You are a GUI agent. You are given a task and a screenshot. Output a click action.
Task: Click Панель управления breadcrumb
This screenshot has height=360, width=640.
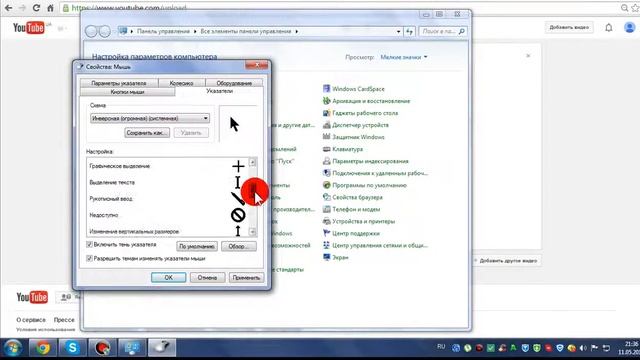(163, 31)
